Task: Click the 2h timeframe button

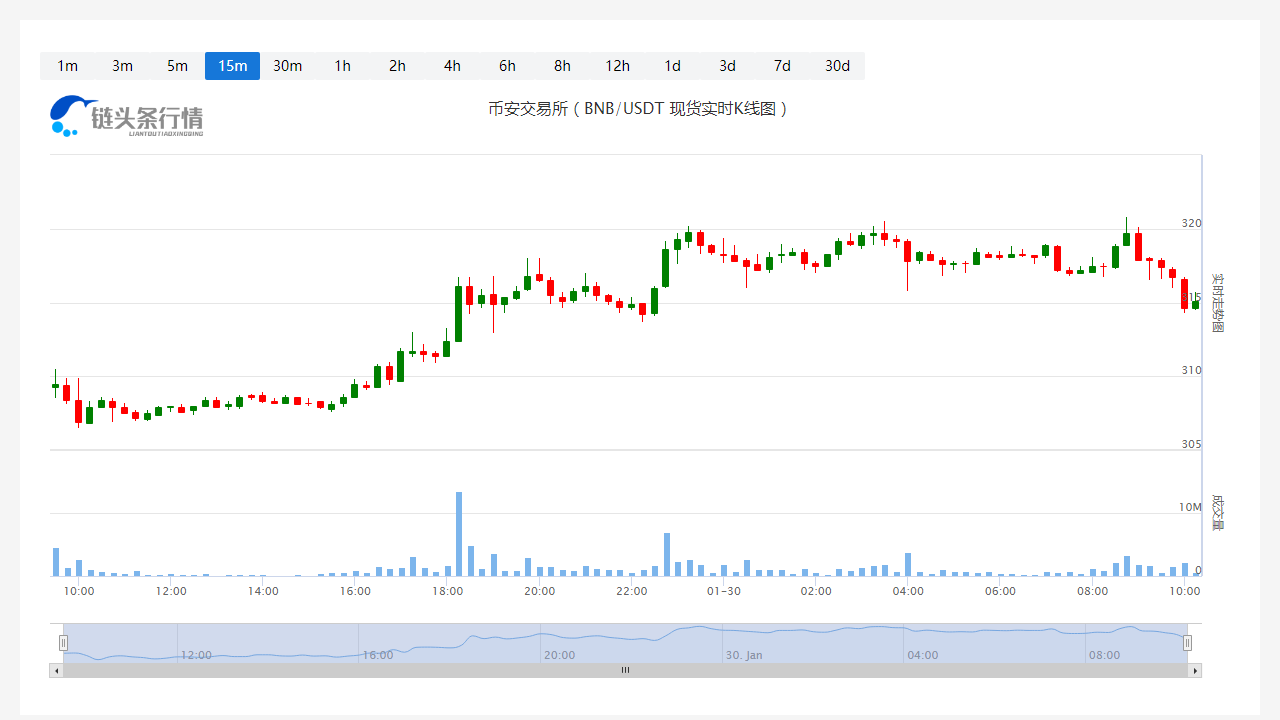Action: click(x=397, y=66)
